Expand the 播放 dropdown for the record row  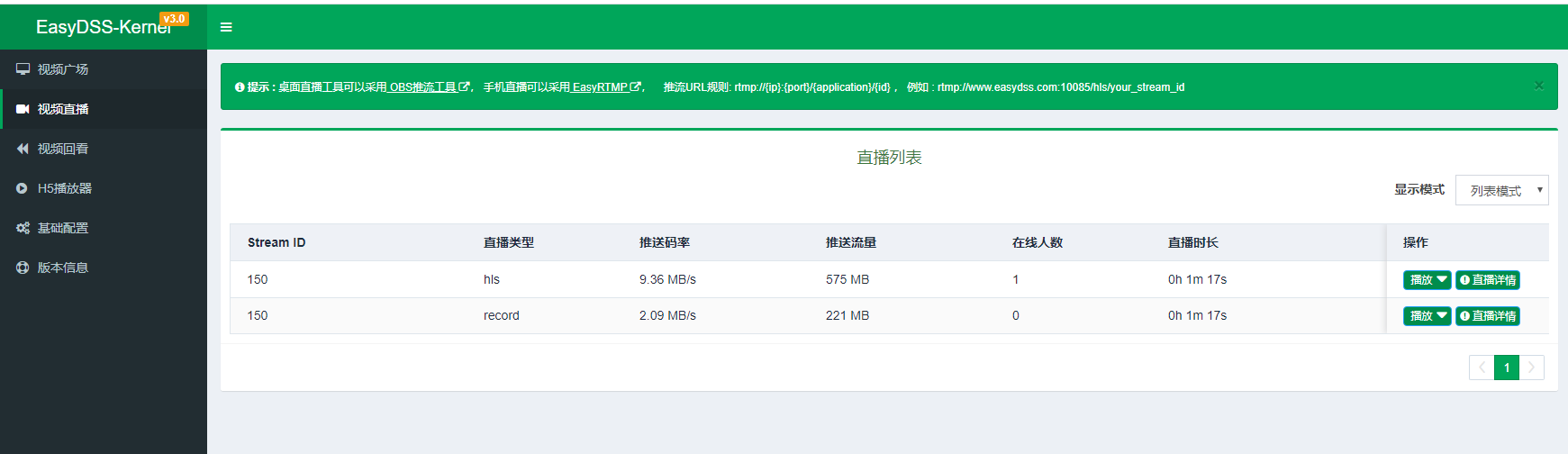pyautogui.click(x=1427, y=316)
